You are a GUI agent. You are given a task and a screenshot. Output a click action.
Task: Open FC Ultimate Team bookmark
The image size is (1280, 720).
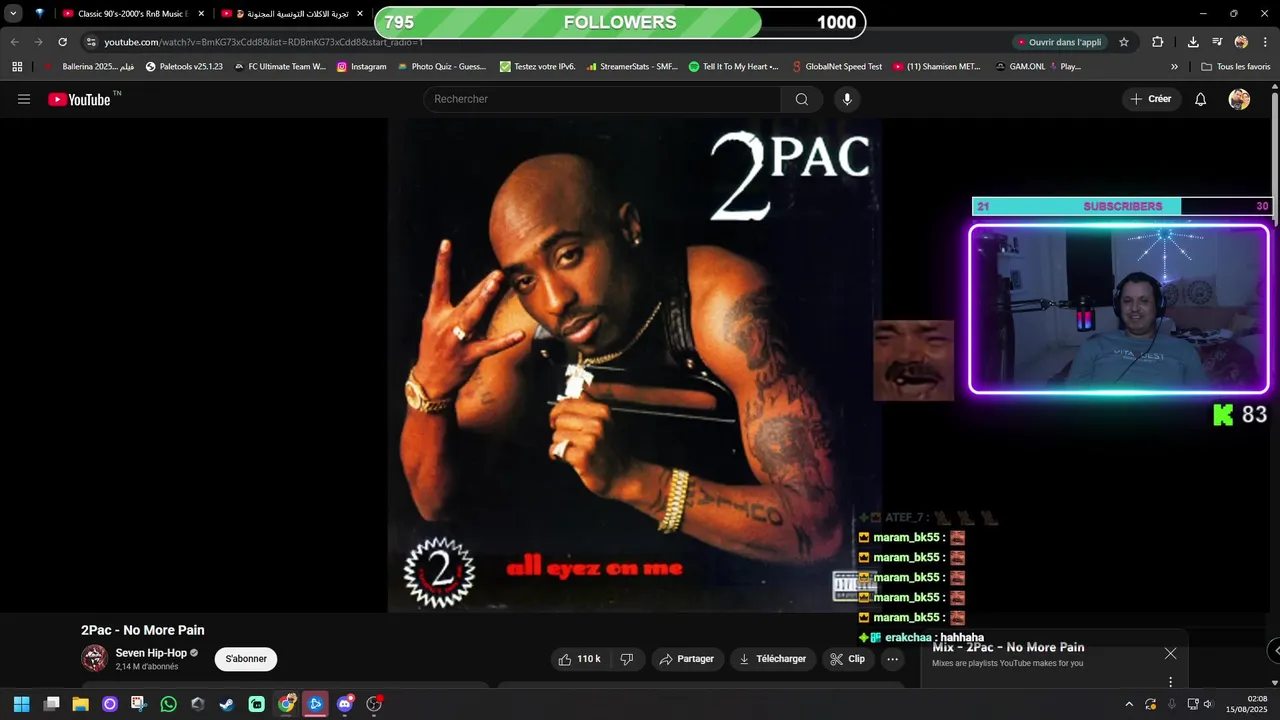[x=279, y=67]
